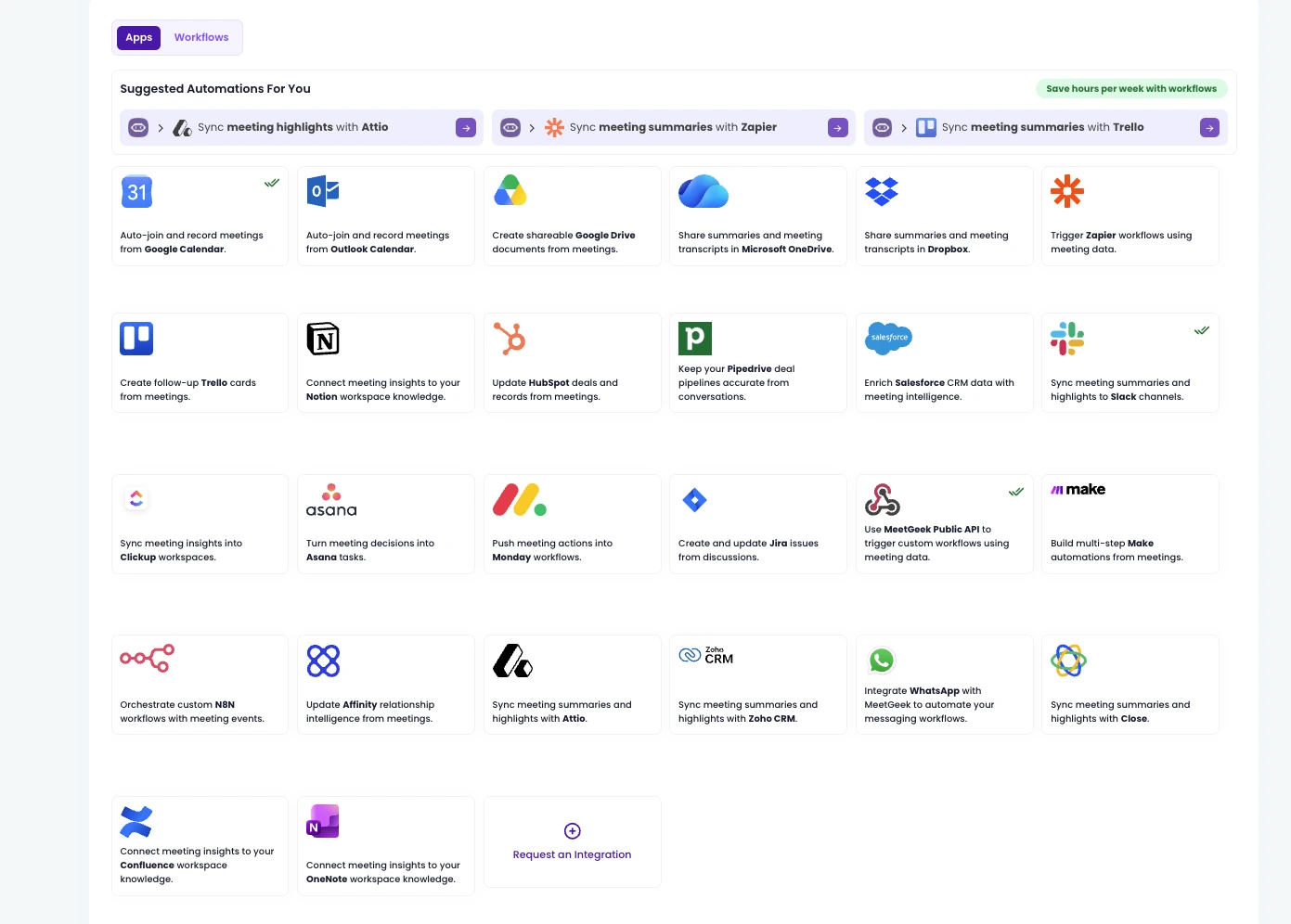Image resolution: width=1291 pixels, height=924 pixels.
Task: Click the Salesforce cloud logo
Action: (x=888, y=338)
